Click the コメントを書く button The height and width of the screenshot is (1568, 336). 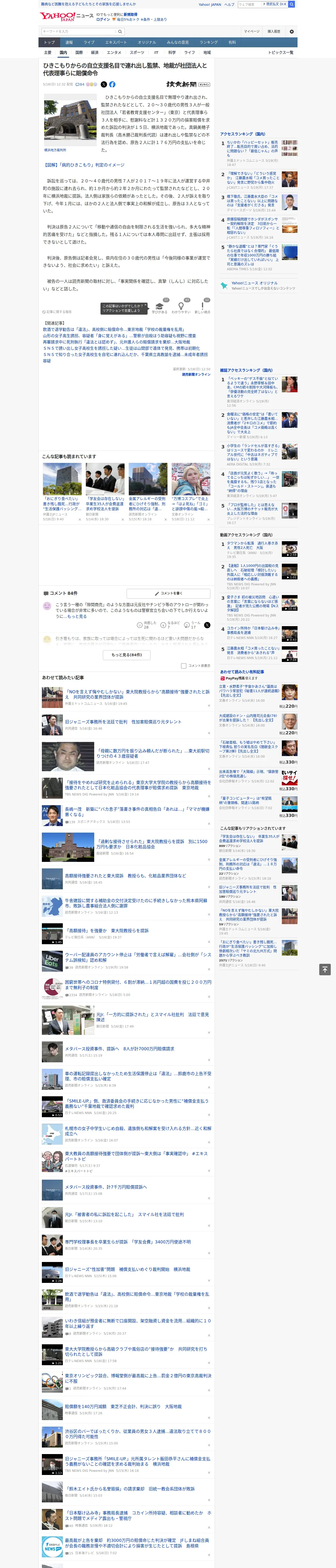(168, 593)
